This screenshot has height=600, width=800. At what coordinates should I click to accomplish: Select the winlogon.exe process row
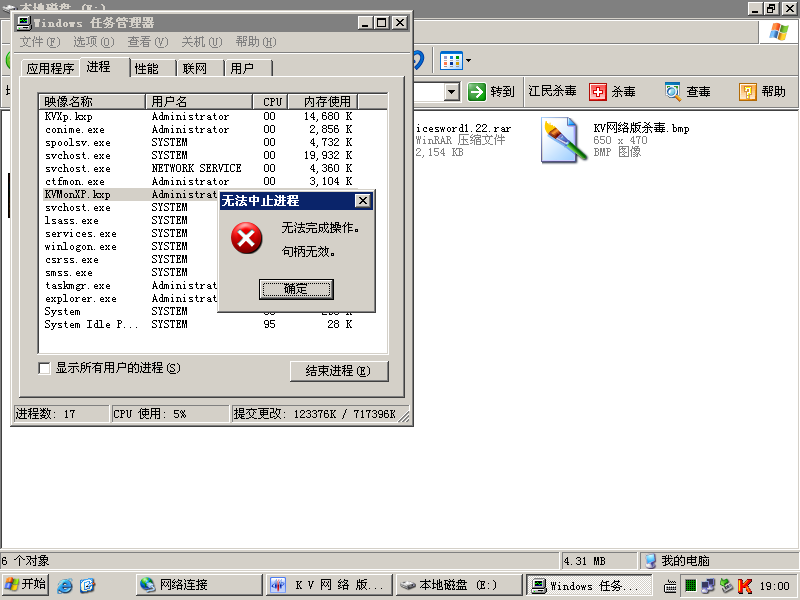click(131, 246)
